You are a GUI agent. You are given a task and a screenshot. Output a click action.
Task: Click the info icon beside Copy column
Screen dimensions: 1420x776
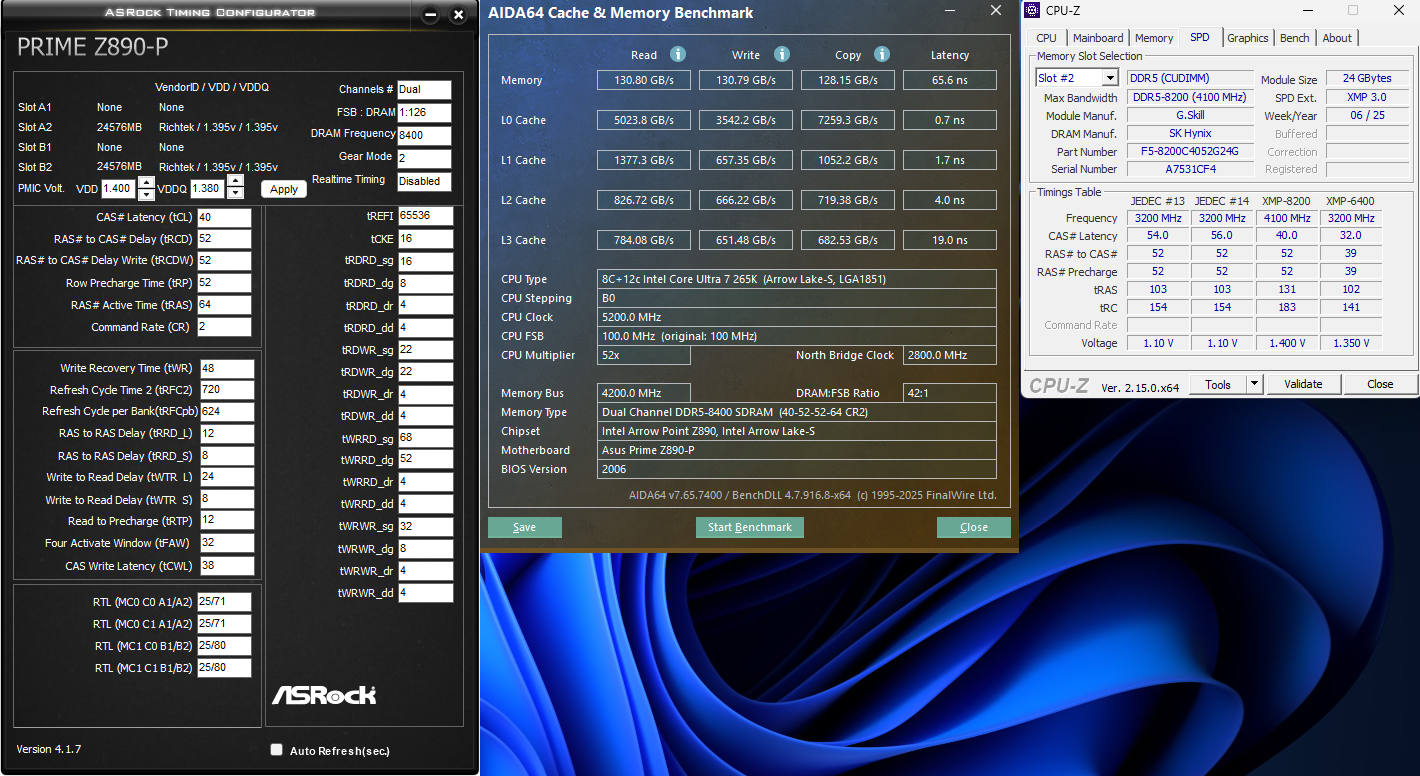pyautogui.click(x=882, y=54)
